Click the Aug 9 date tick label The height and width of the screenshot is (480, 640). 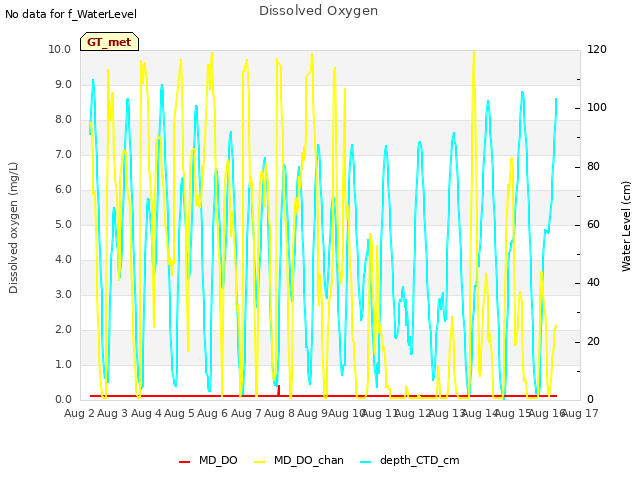click(313, 413)
